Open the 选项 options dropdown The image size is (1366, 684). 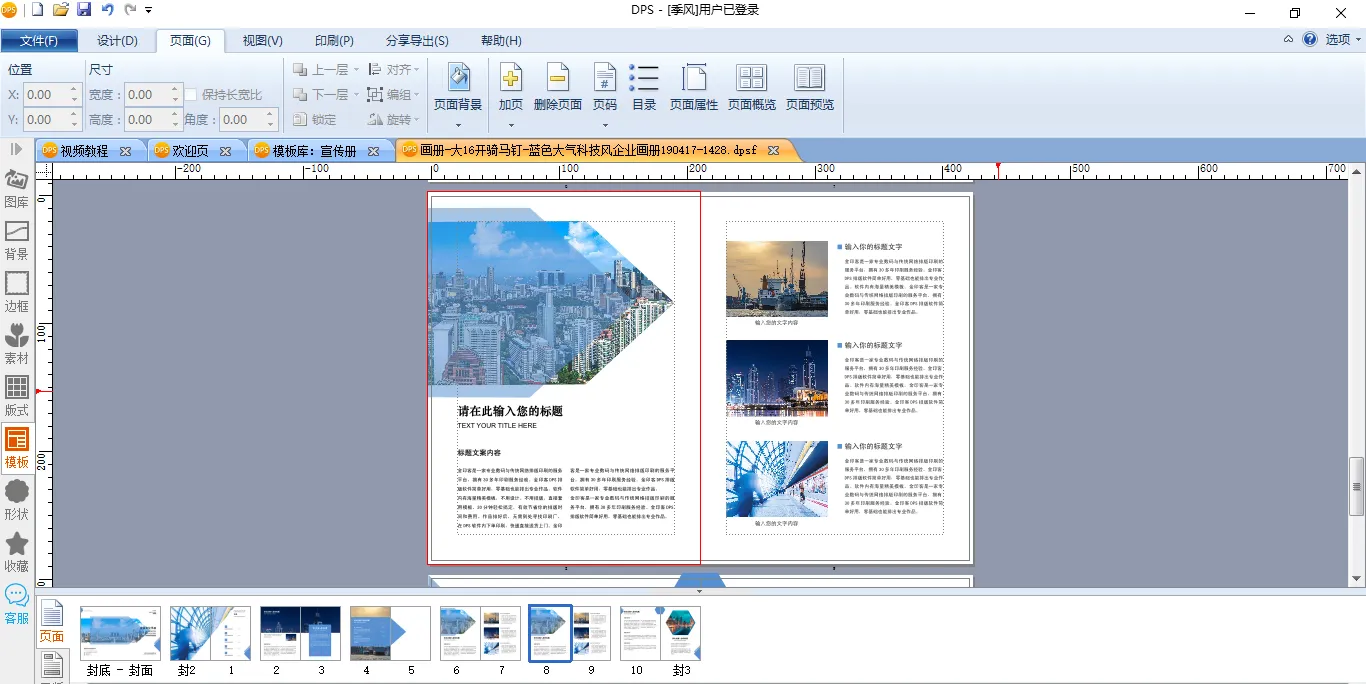click(1343, 40)
